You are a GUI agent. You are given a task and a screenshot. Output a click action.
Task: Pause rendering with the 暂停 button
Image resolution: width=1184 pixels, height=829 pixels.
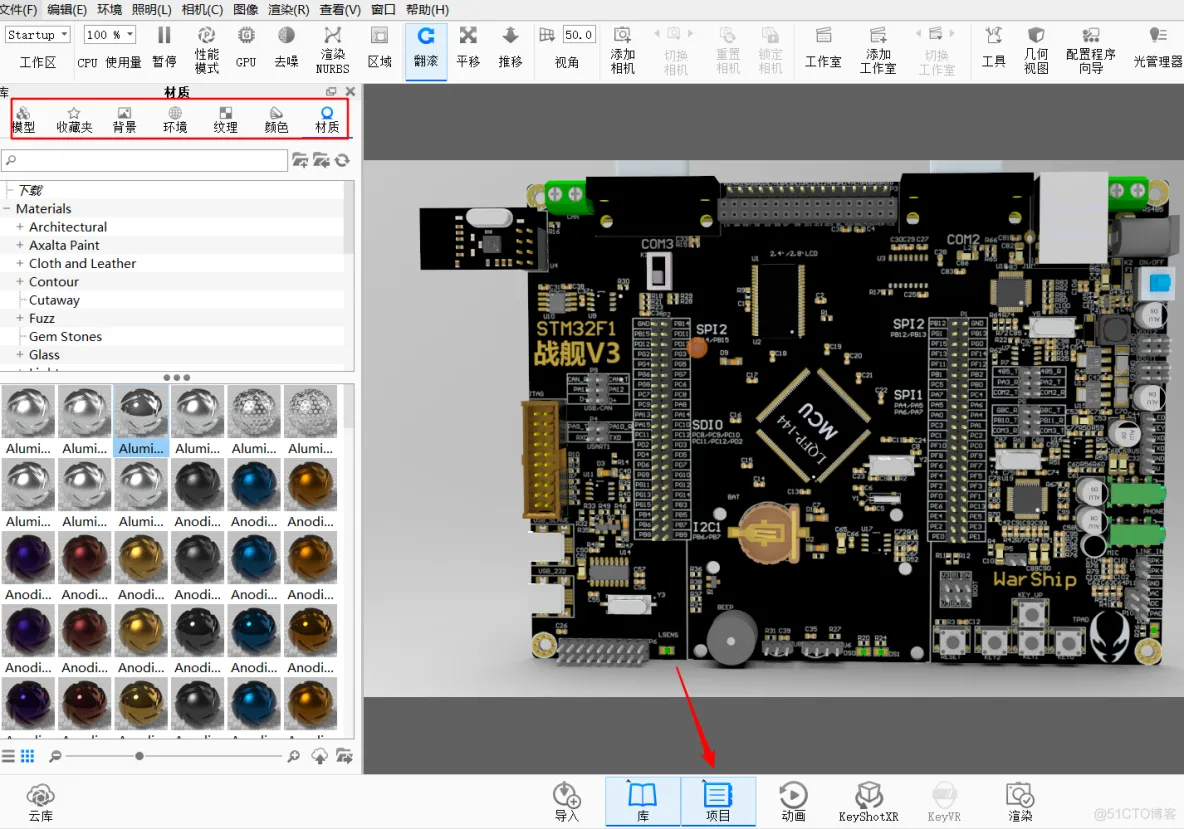164,47
